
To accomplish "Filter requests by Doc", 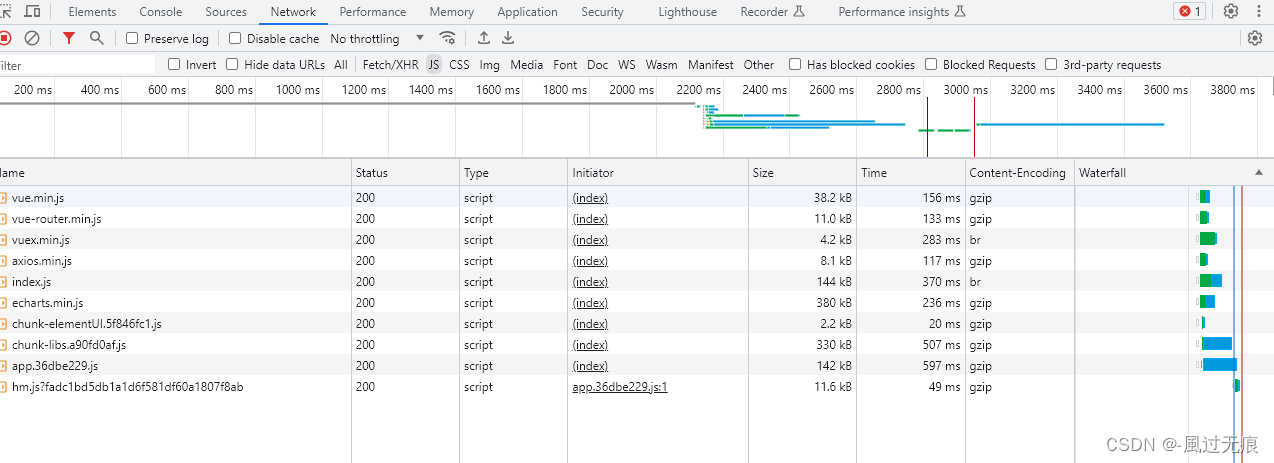I will pyautogui.click(x=598, y=64).
